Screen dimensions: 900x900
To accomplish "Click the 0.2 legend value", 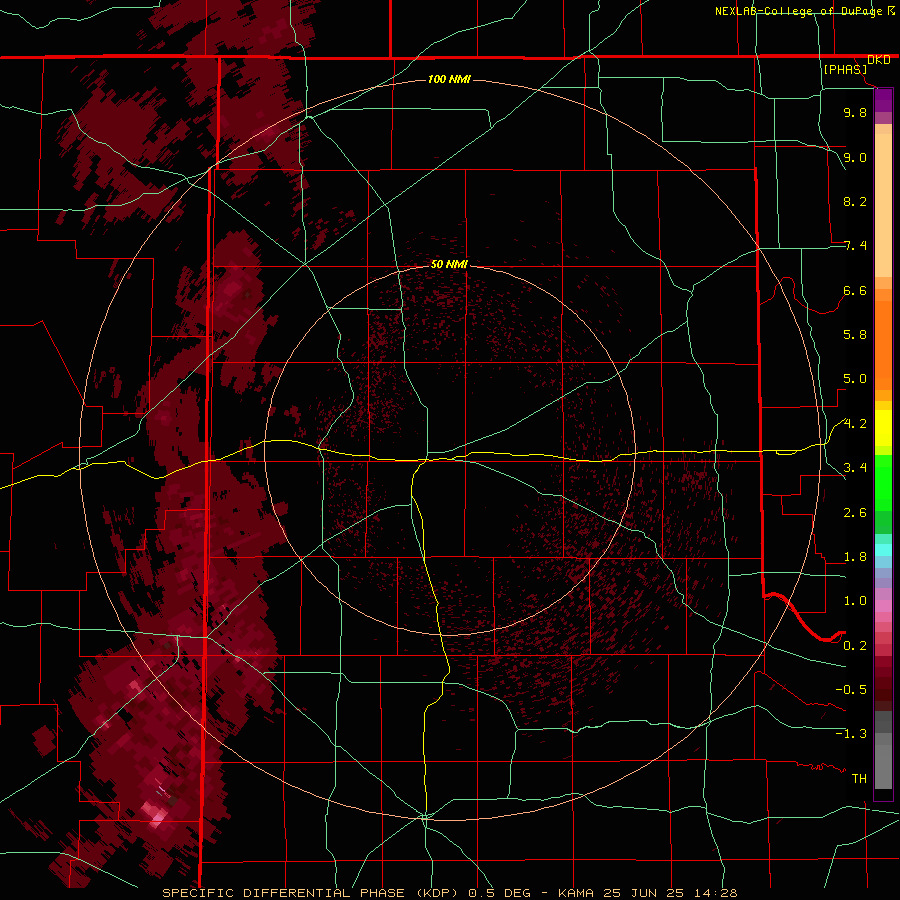I will click(x=855, y=646).
